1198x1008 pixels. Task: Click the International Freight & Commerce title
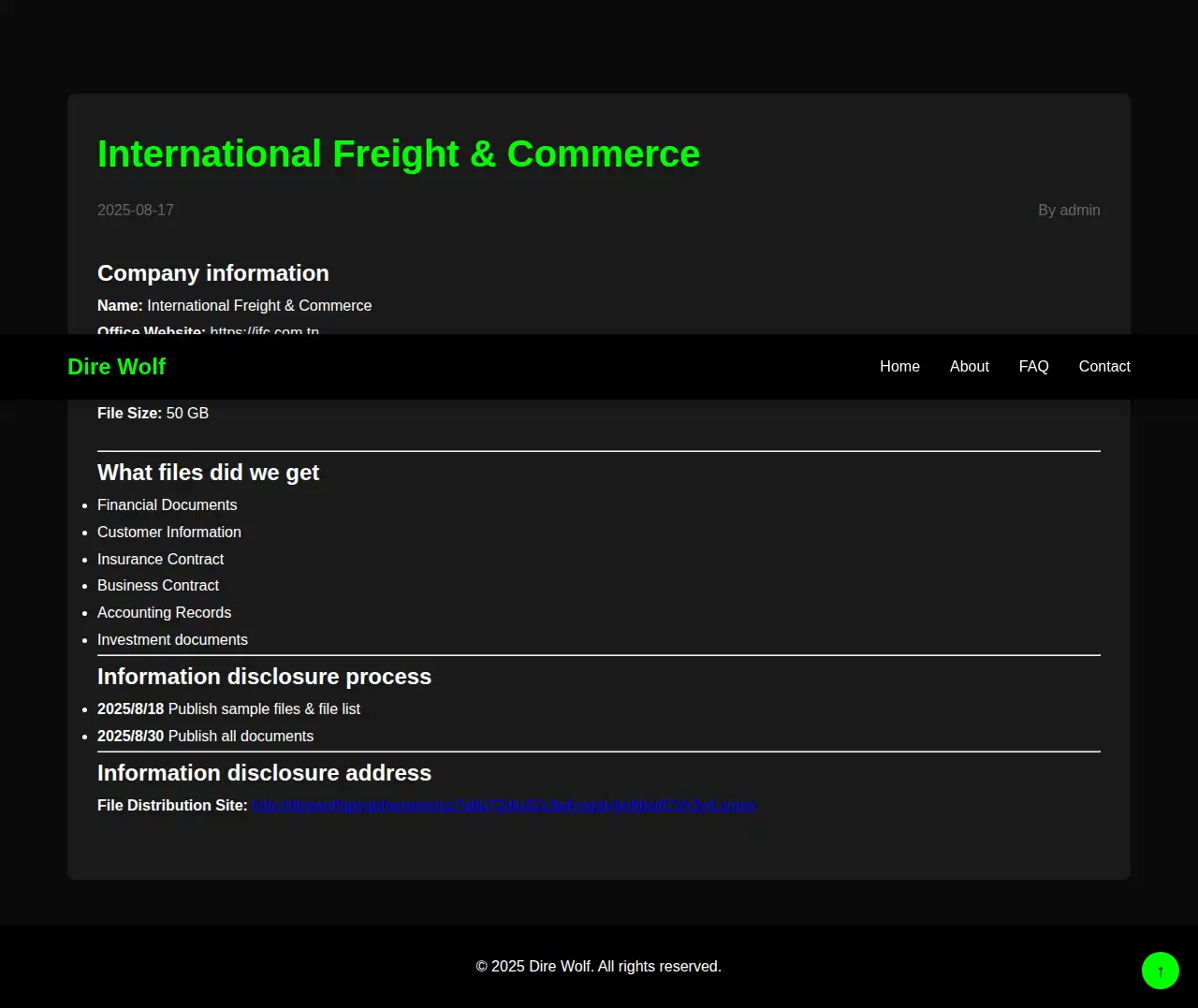pyautogui.click(x=398, y=154)
